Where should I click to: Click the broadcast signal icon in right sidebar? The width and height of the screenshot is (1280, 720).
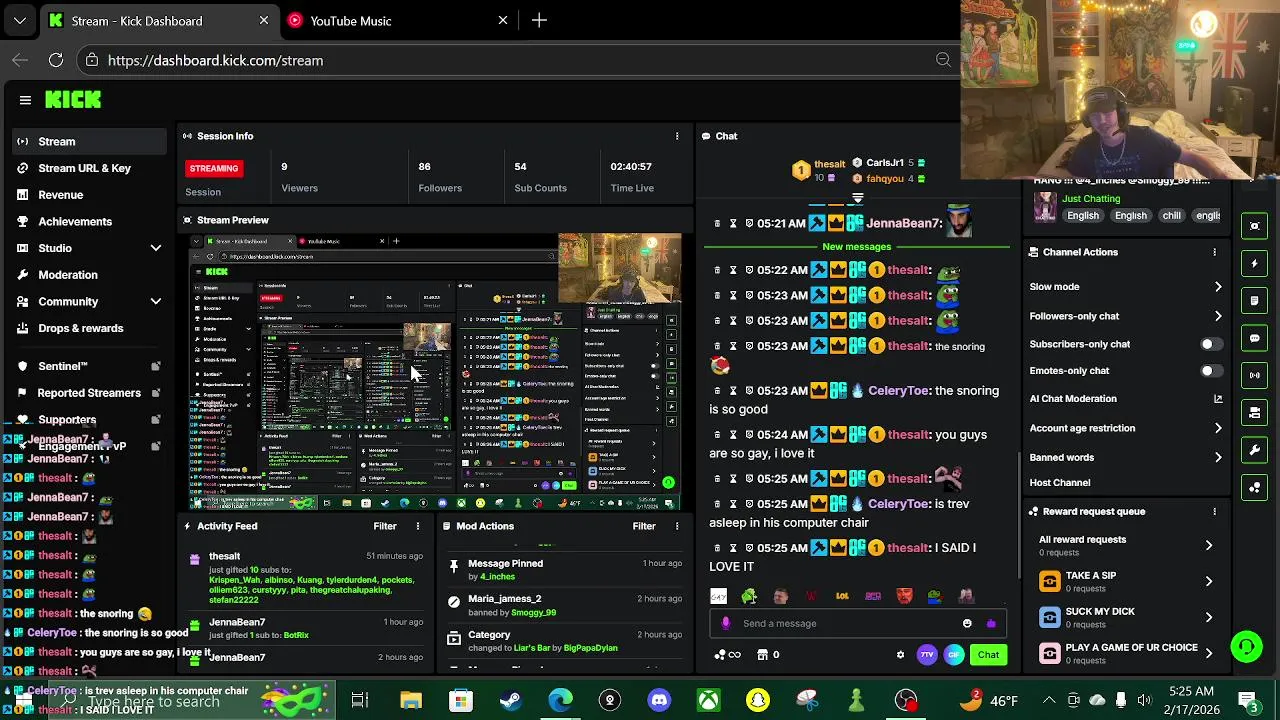coord(1255,375)
